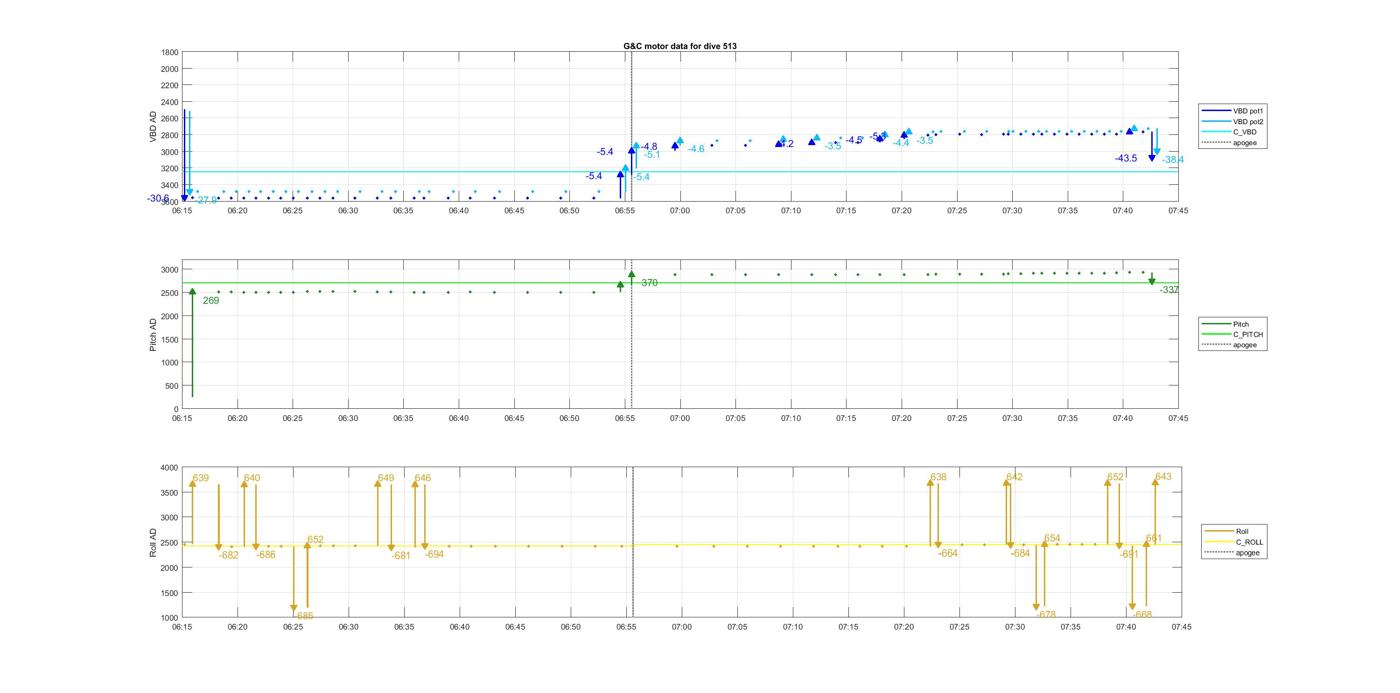Click the '-678' roll move label
The image size is (1400, 693).
(x=1047, y=615)
